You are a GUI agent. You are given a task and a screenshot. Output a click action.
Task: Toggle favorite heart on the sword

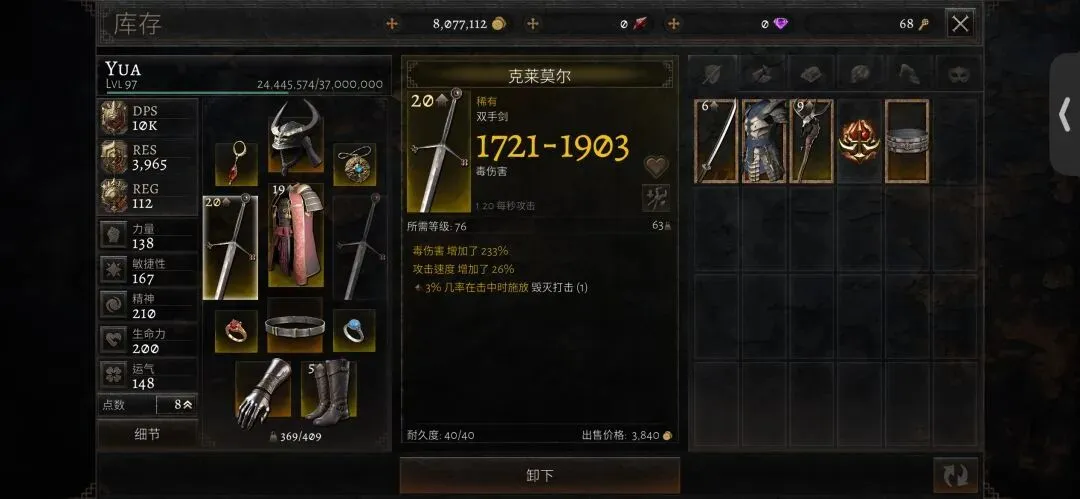coord(656,165)
